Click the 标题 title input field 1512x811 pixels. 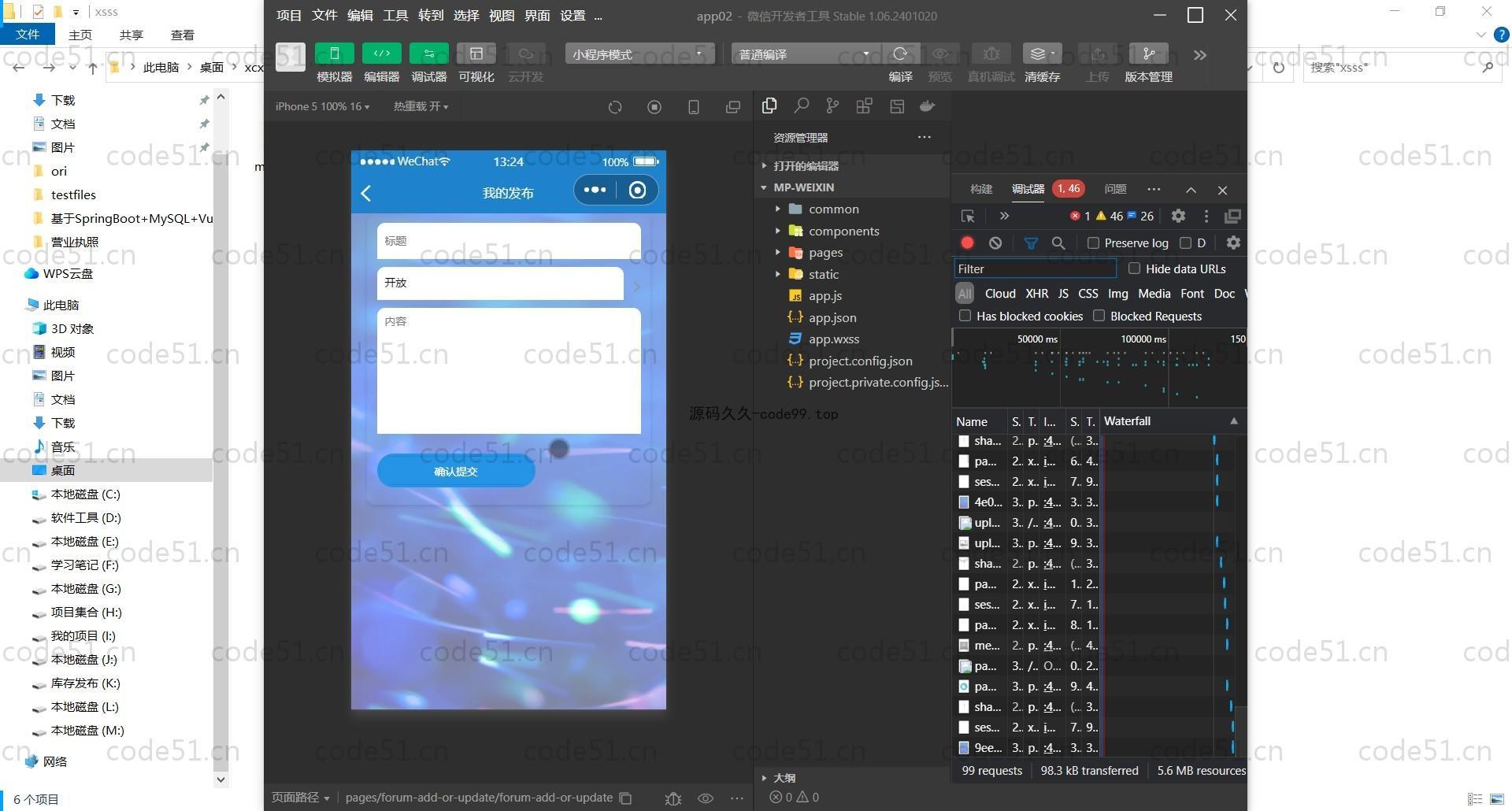pos(509,241)
